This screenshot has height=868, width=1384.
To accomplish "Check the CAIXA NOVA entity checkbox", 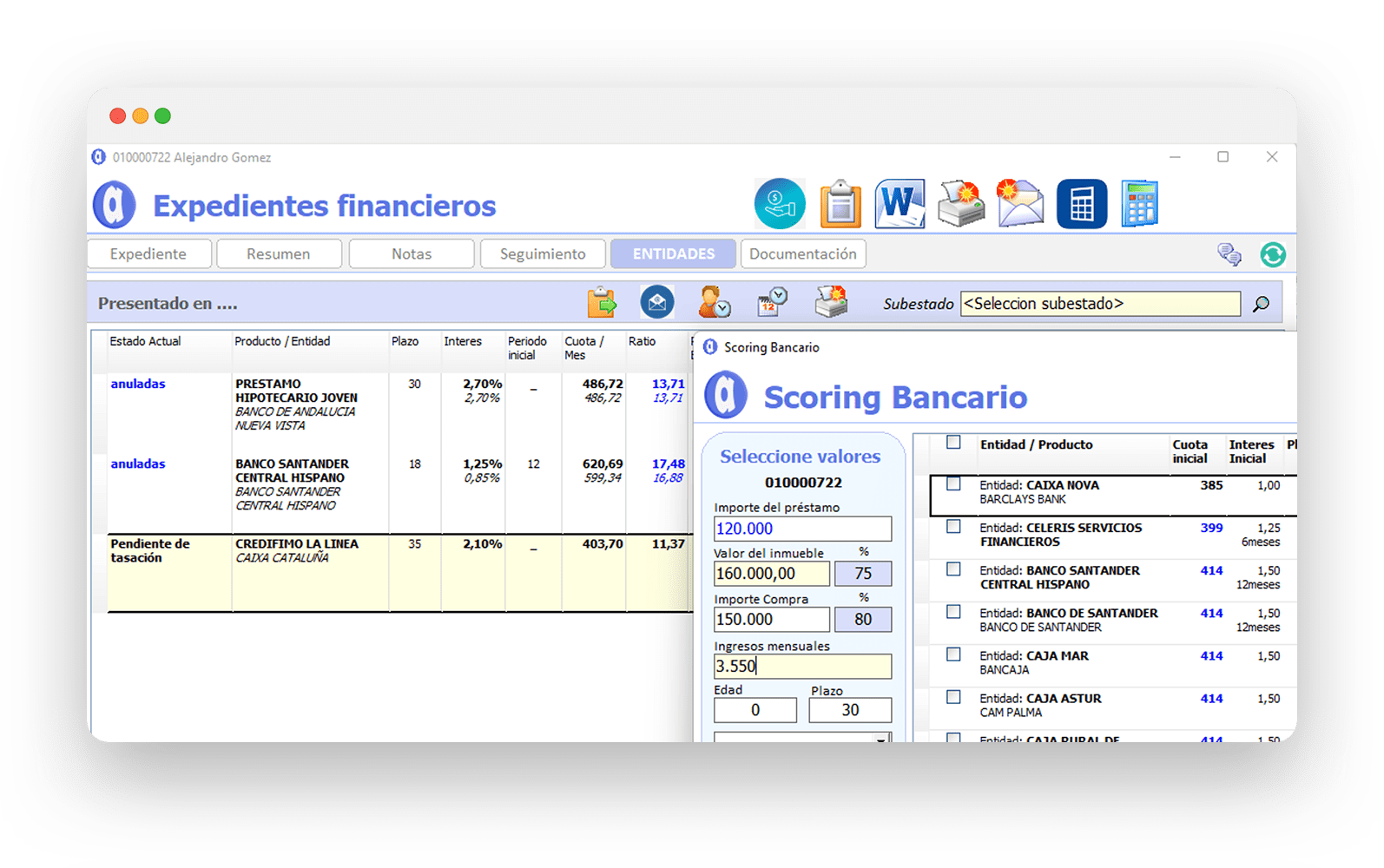I will click(953, 484).
